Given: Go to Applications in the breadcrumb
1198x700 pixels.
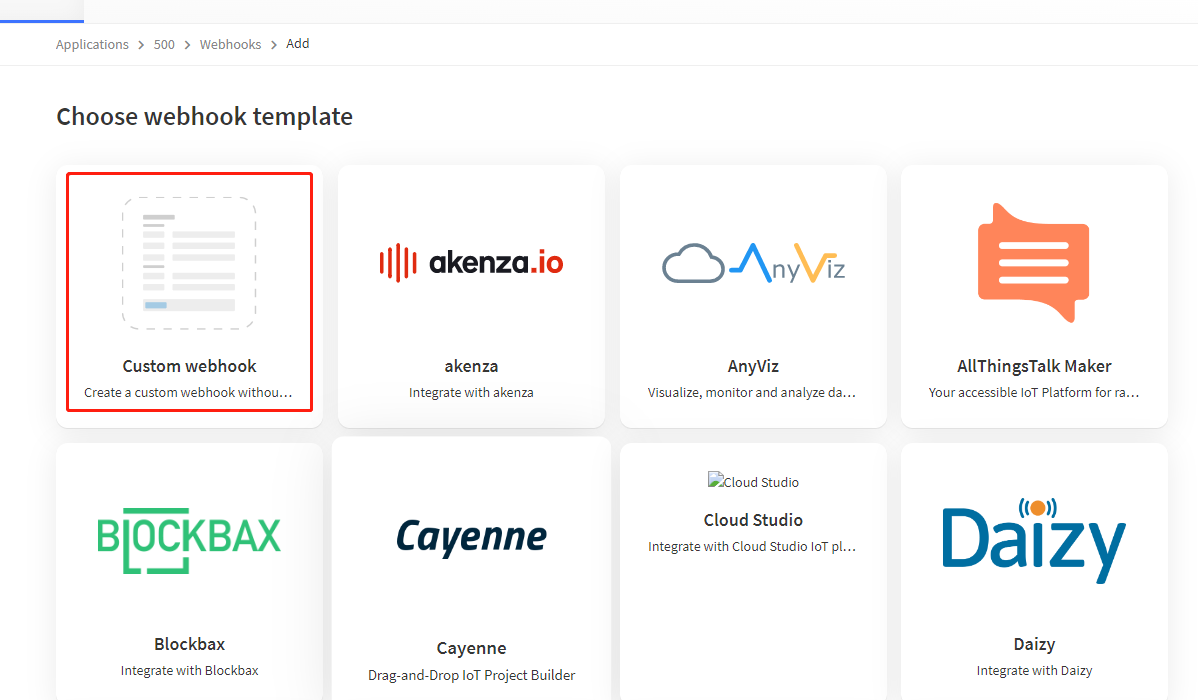Looking at the screenshot, I should click(92, 44).
